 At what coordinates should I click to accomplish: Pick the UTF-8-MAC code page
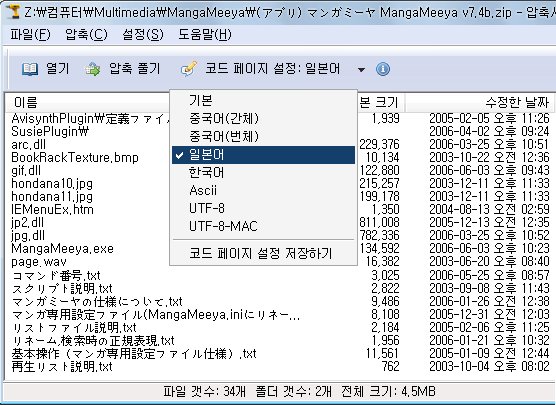(263, 226)
